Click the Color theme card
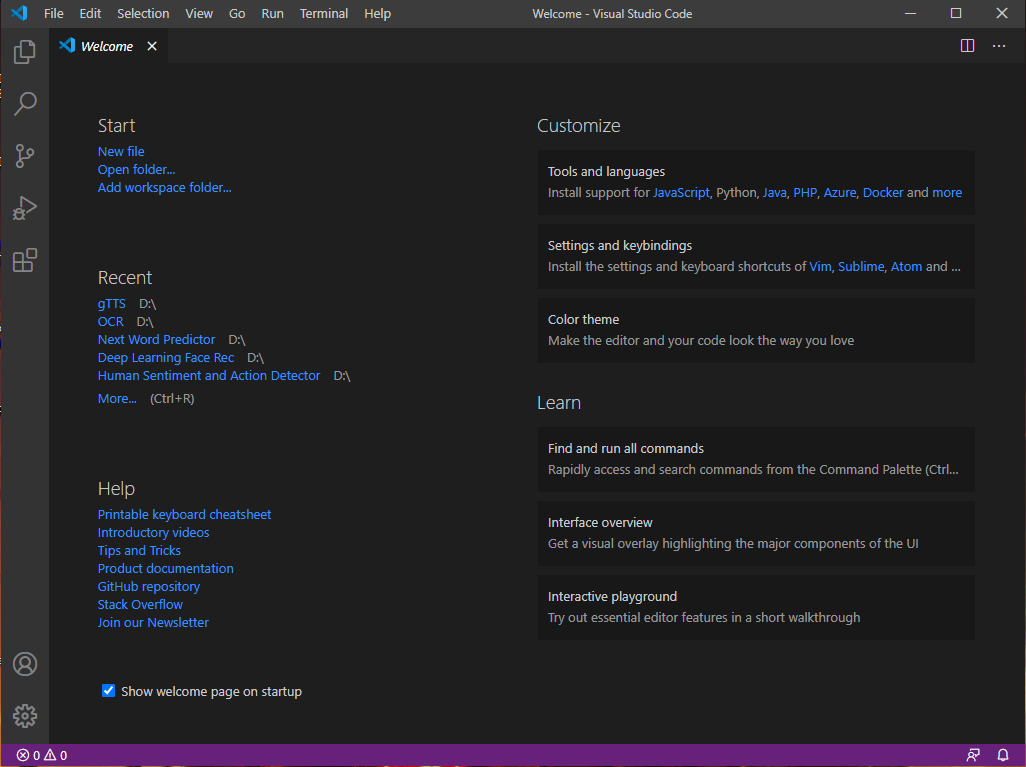 point(756,330)
